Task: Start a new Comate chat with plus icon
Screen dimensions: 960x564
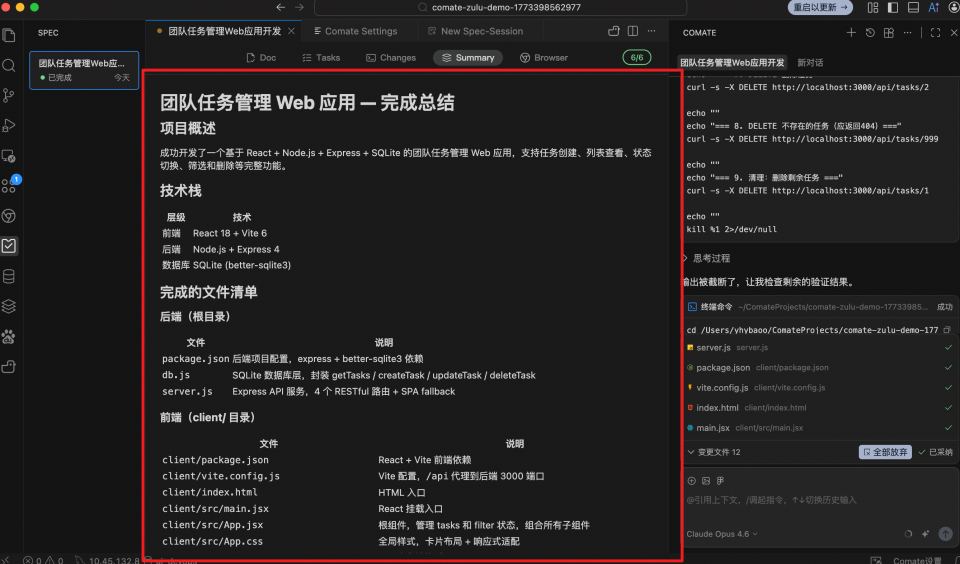Action: click(851, 32)
